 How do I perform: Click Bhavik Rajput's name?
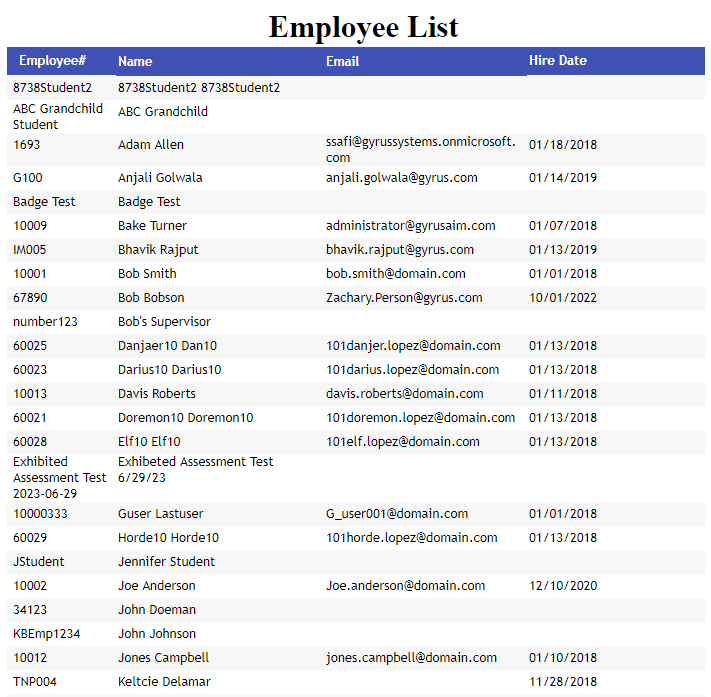pos(158,250)
